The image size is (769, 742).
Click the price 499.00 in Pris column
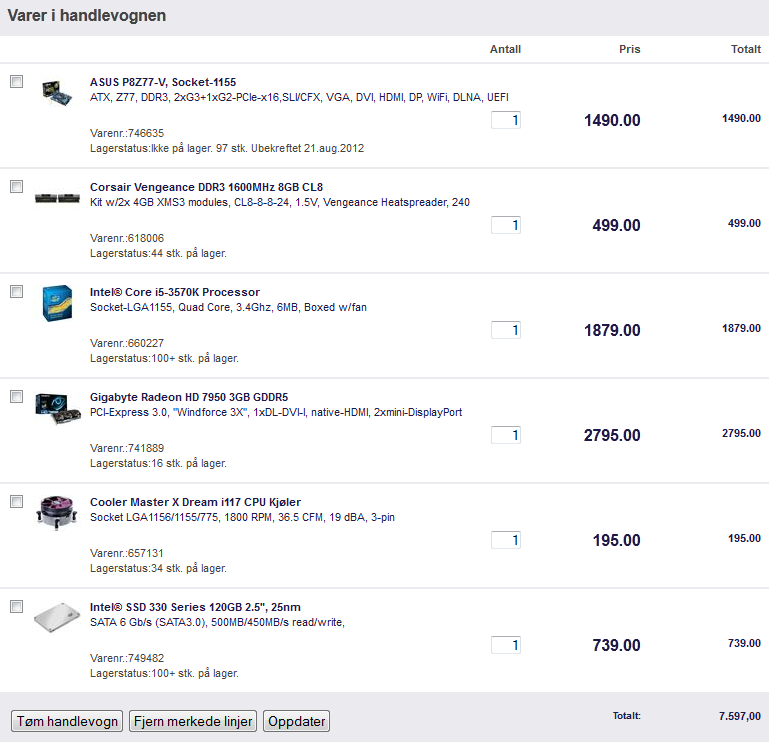coord(616,225)
